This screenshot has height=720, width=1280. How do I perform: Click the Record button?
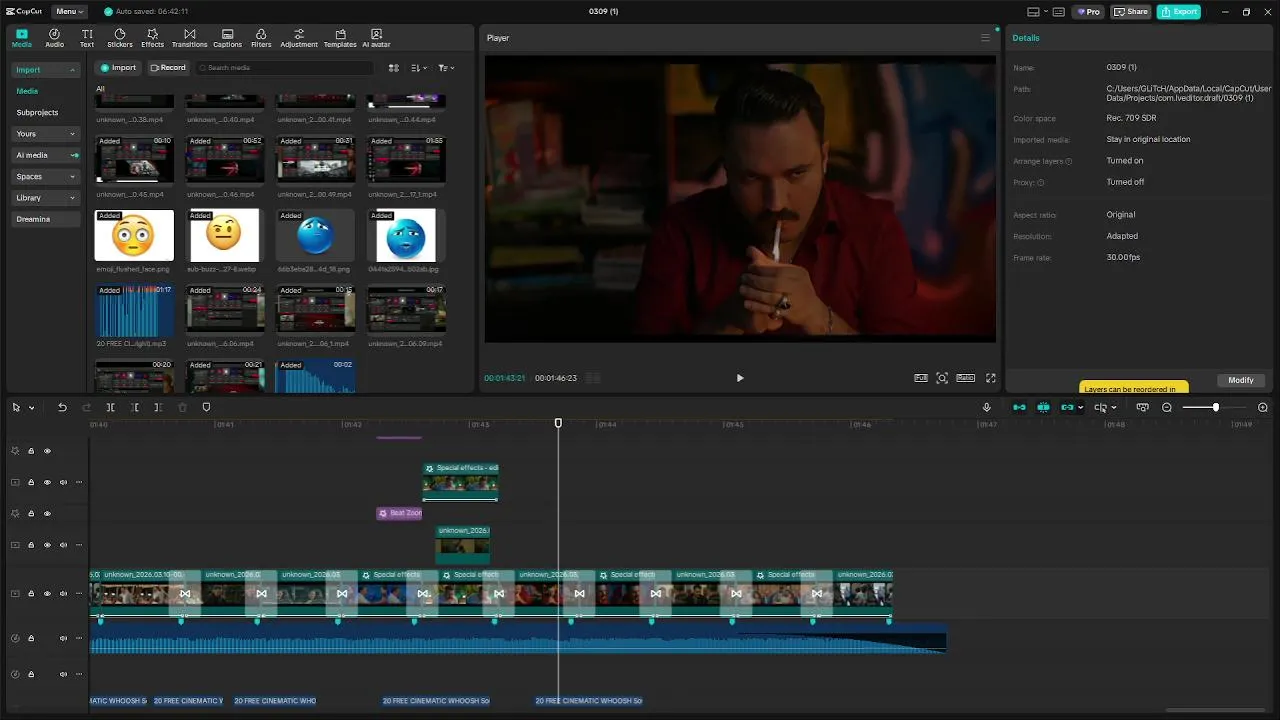click(168, 68)
